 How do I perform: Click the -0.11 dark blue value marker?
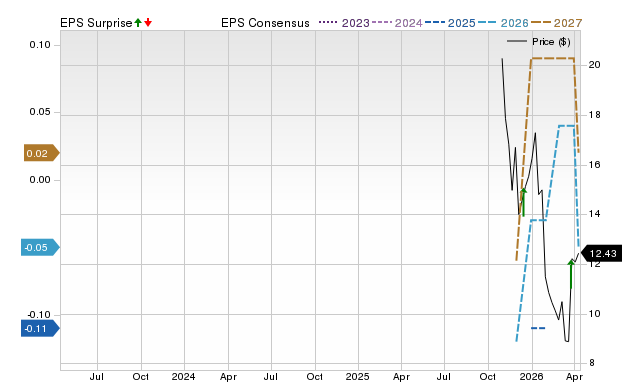click(x=40, y=329)
